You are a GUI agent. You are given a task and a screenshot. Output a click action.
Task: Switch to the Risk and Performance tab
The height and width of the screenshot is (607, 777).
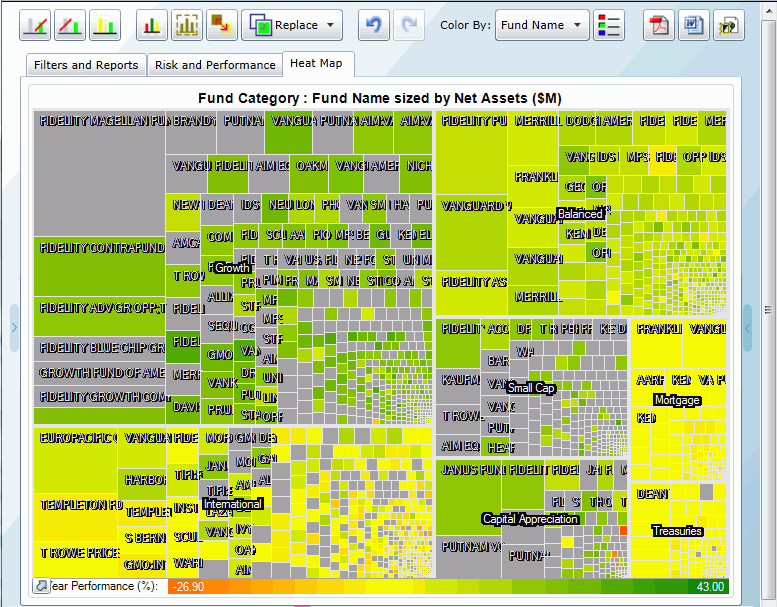215,65
